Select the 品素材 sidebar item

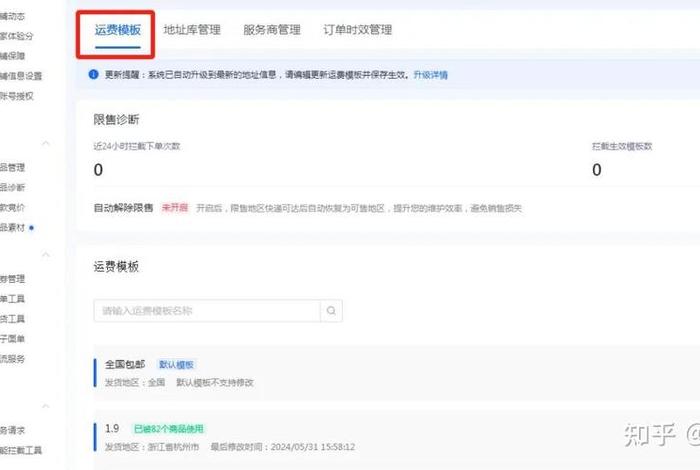[x=15, y=227]
